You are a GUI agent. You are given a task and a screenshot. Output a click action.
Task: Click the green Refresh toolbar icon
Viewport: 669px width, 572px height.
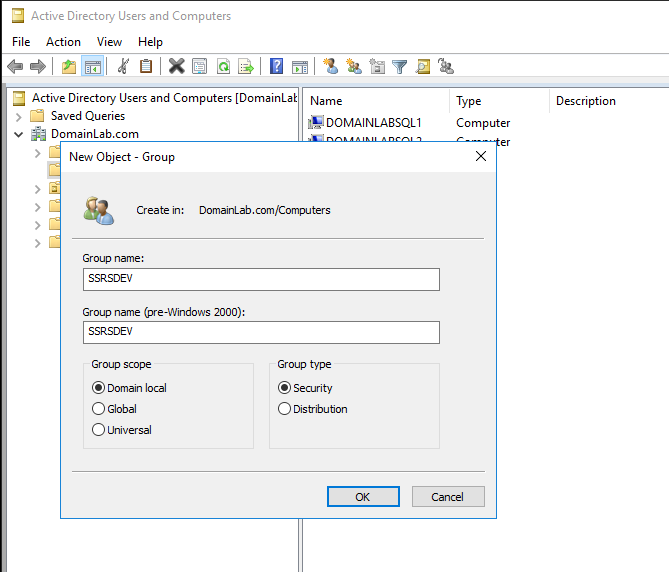pos(223,67)
